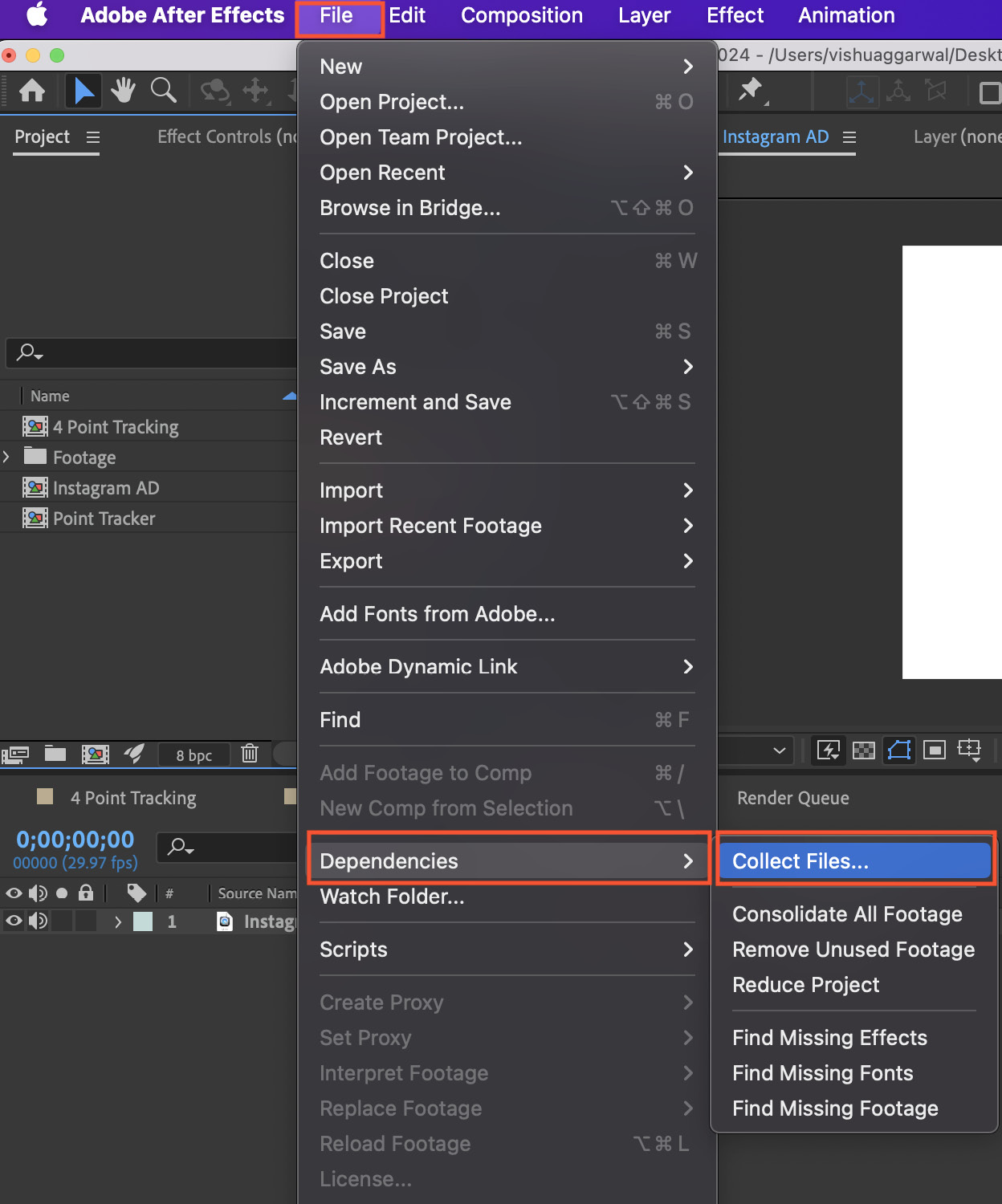
Task: Open Instagram AD composition panel menu
Action: 849,137
